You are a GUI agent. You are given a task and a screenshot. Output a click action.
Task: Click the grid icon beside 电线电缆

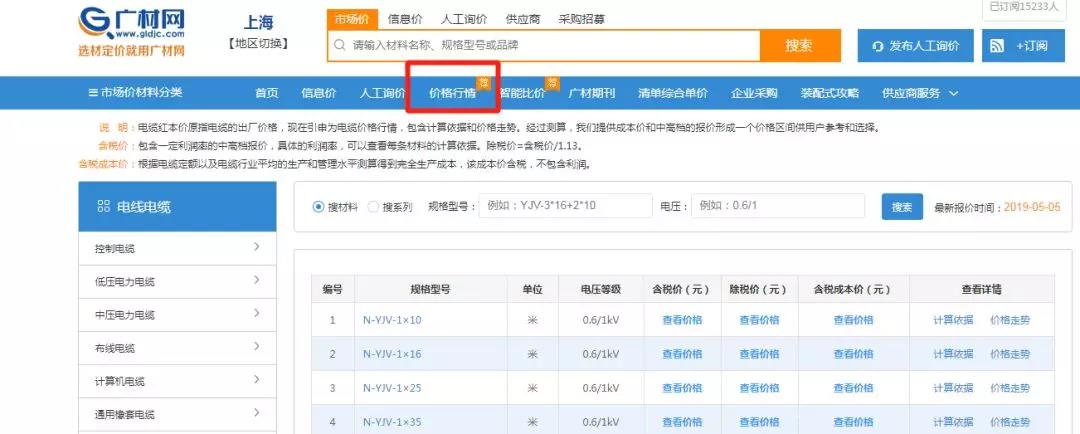(103, 206)
